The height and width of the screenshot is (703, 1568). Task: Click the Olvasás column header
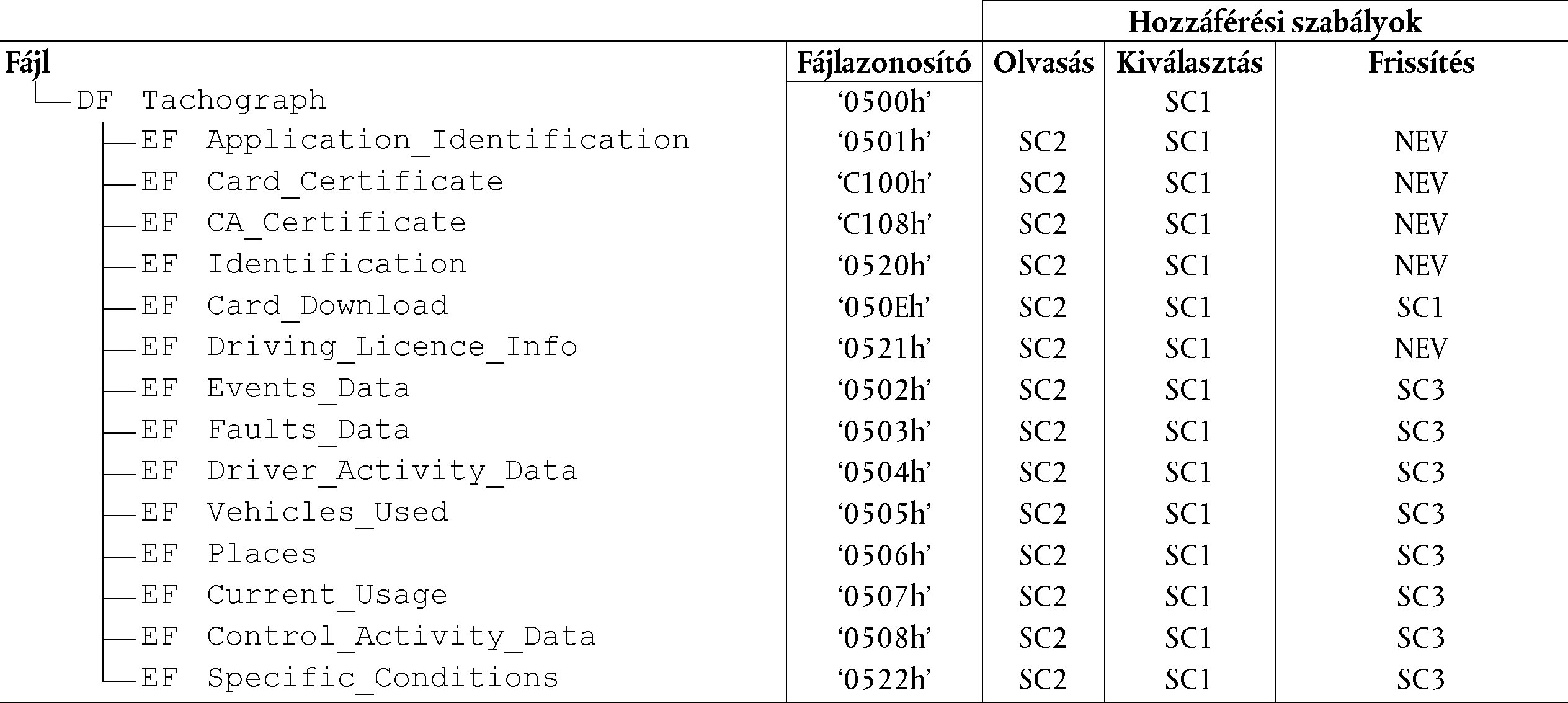(1043, 63)
